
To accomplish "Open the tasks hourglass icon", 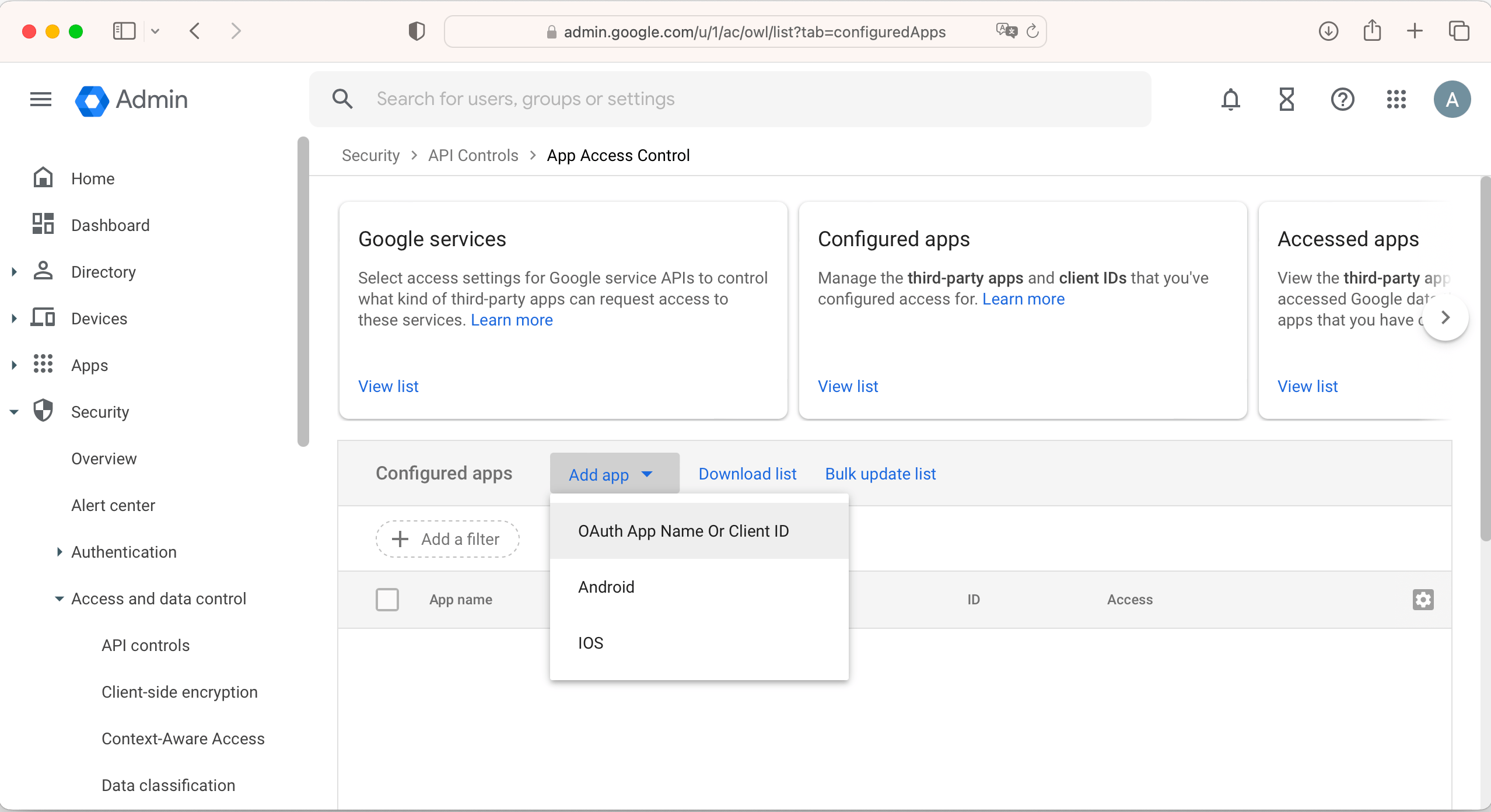I will click(x=1287, y=99).
